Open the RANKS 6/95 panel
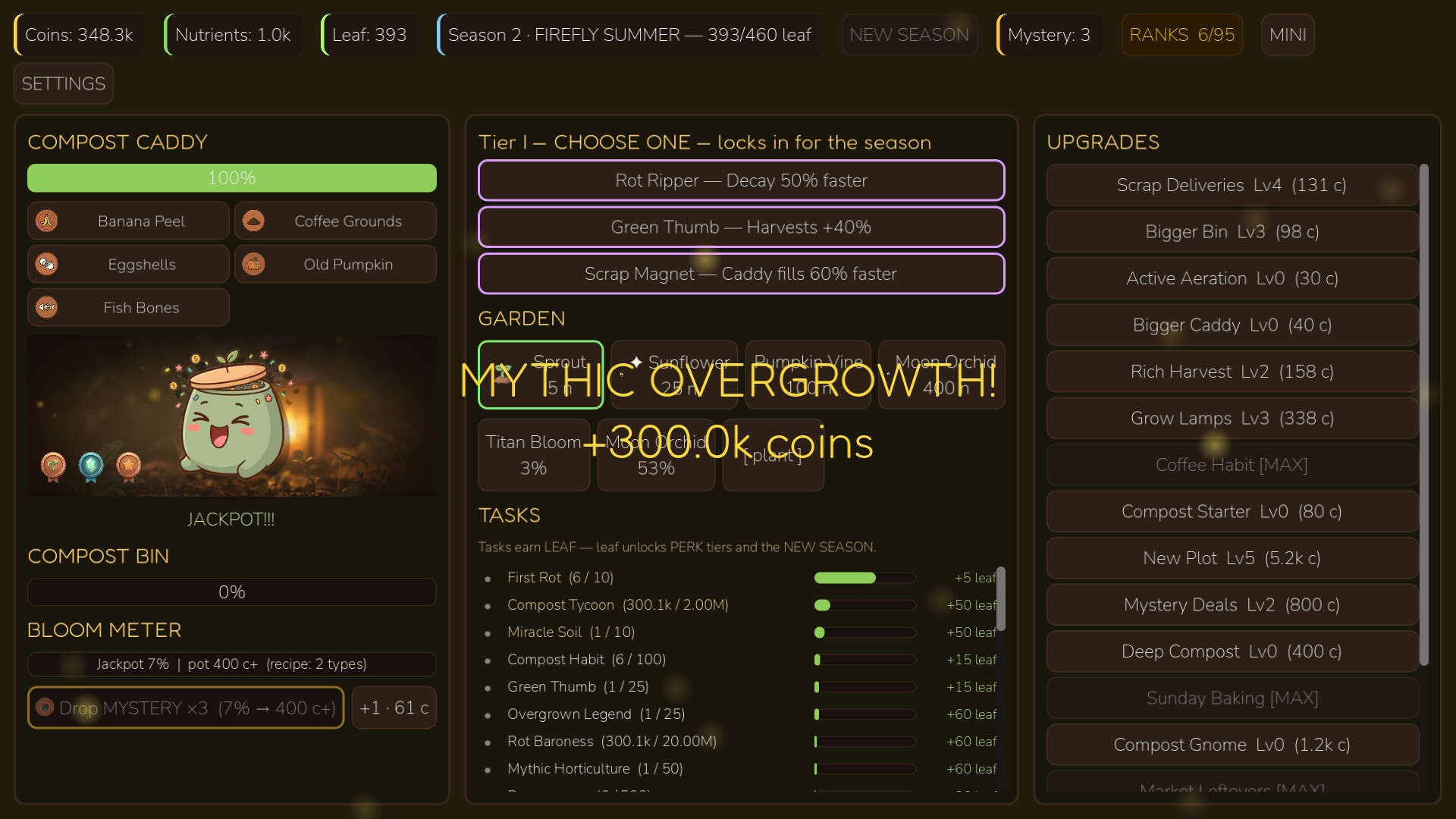 point(1181,35)
